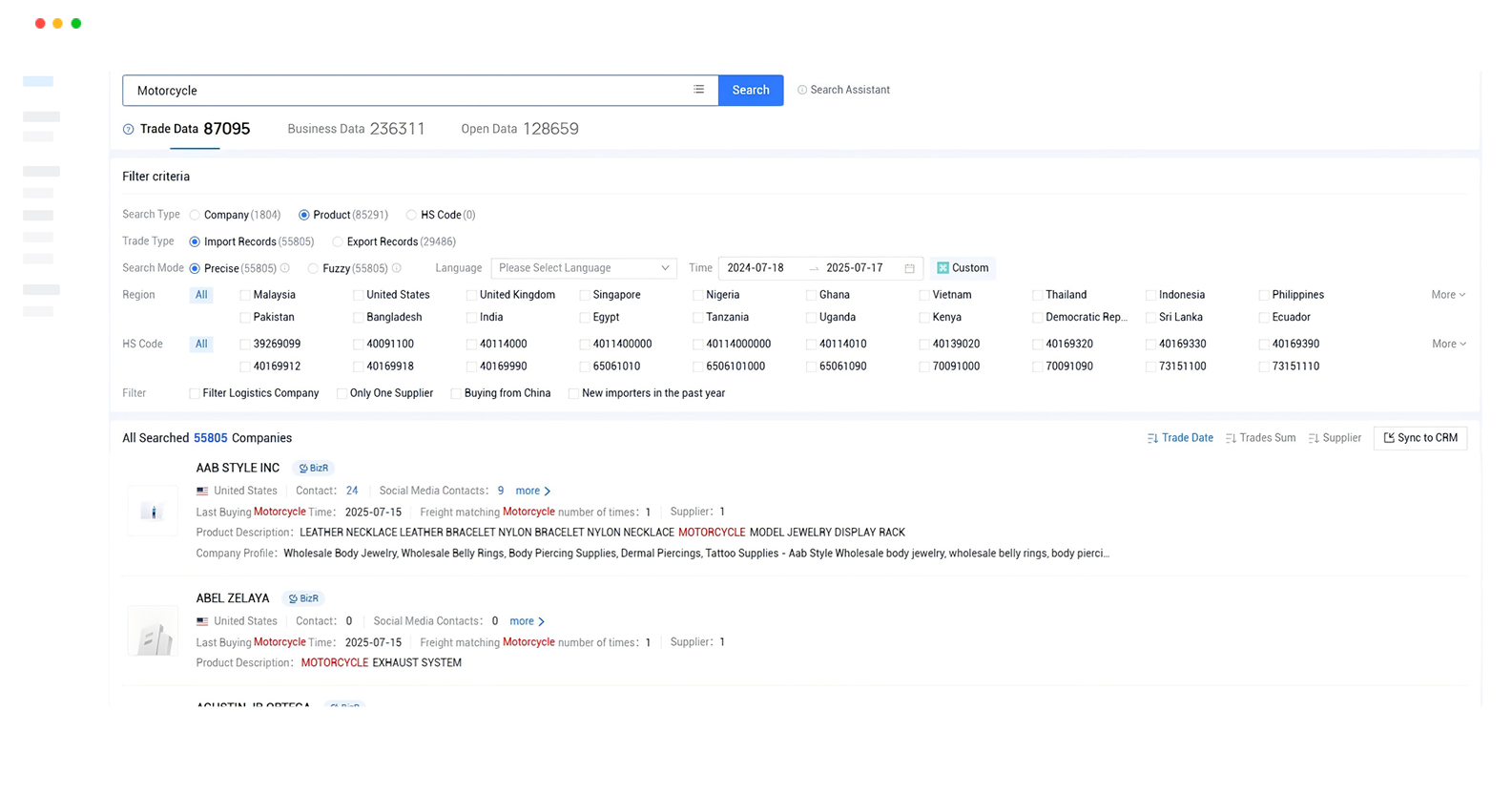This screenshot has height=795, width=1512.
Task: Click the BizR badge beside ABEL ZELAYA
Action: click(x=303, y=598)
